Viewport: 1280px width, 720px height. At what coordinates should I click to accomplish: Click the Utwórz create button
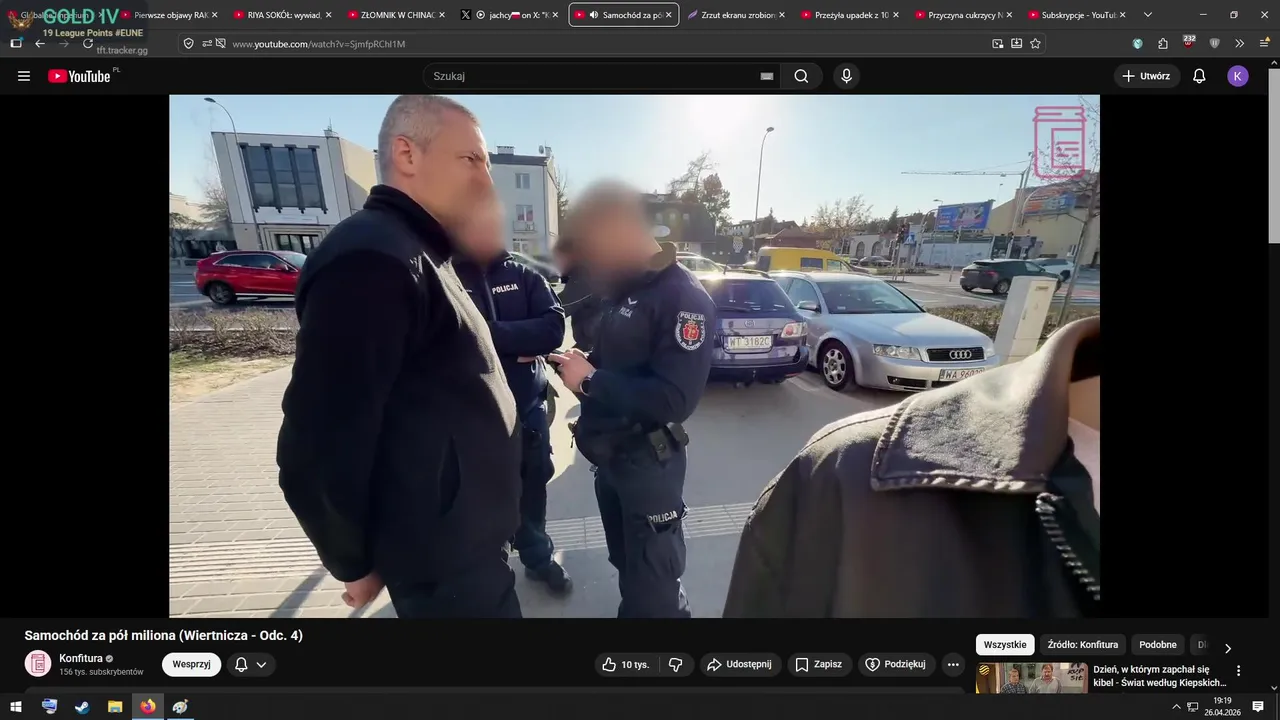pyautogui.click(x=1146, y=76)
